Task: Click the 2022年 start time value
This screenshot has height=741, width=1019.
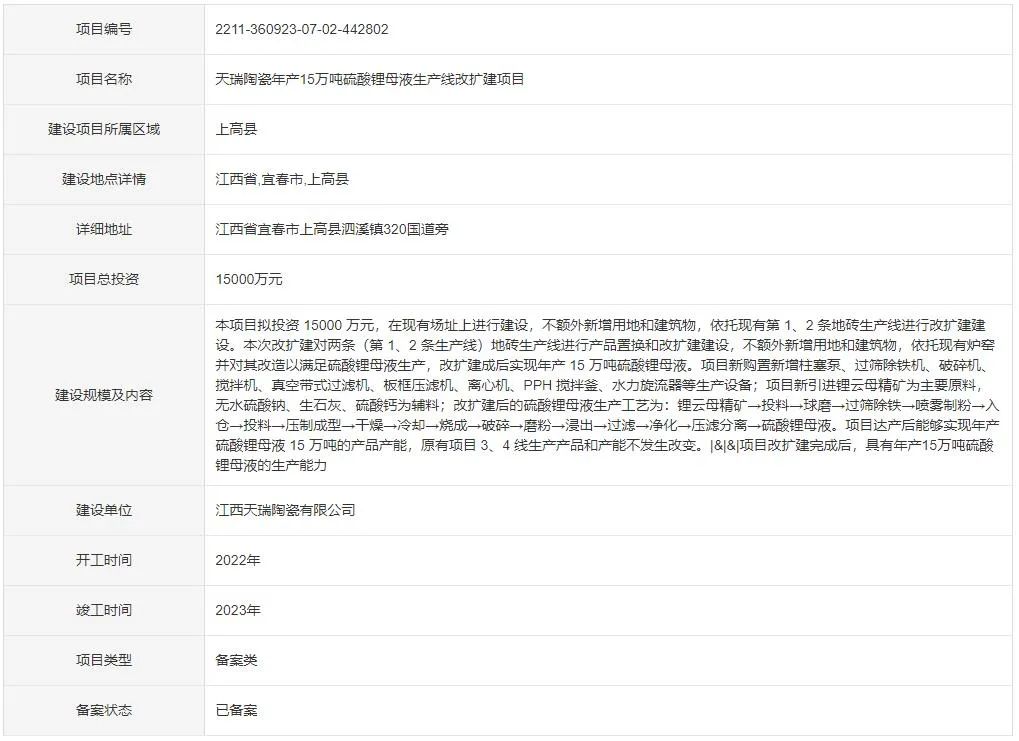Action: pos(238,560)
